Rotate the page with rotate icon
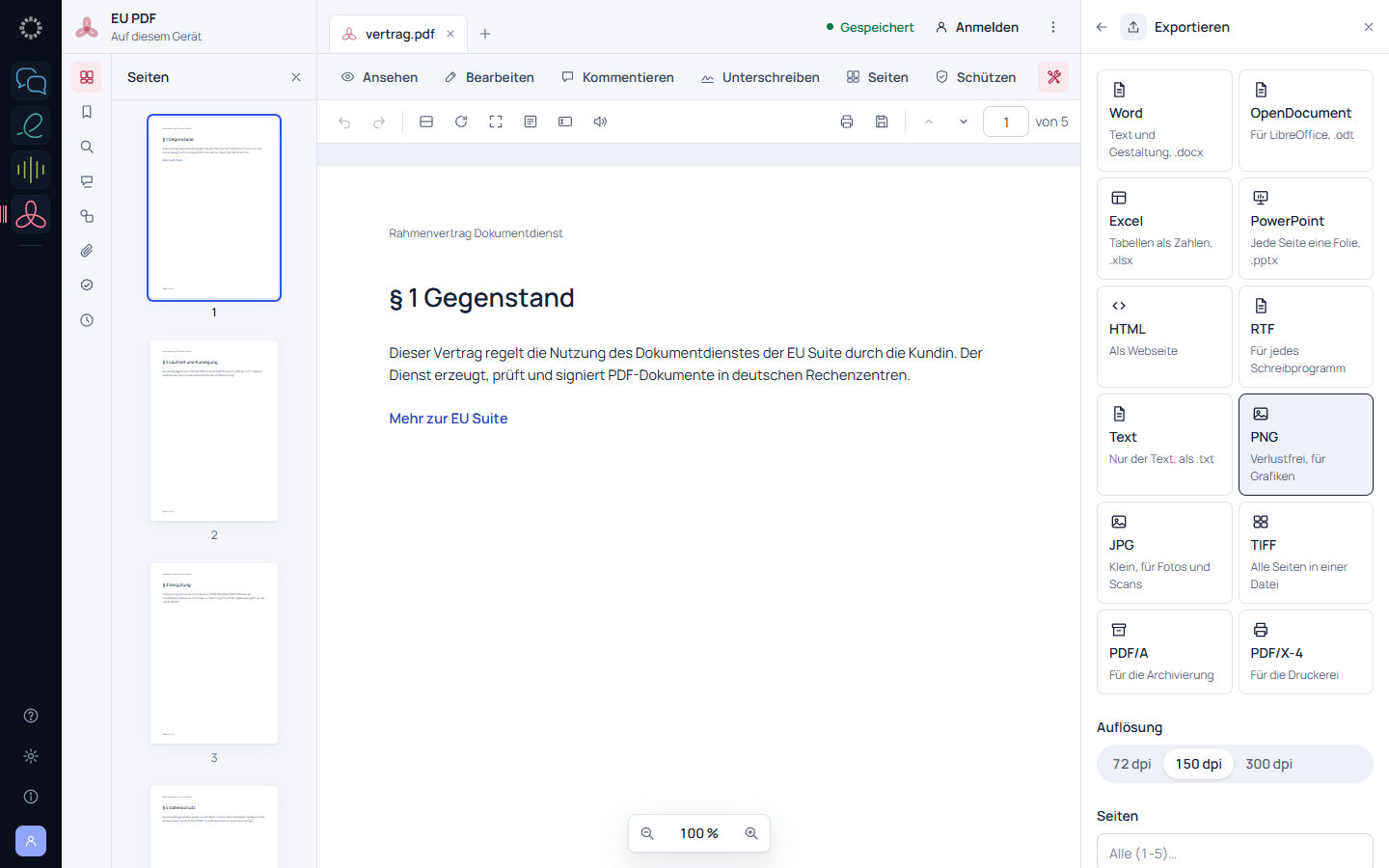The width and height of the screenshot is (1389, 868). (x=461, y=122)
